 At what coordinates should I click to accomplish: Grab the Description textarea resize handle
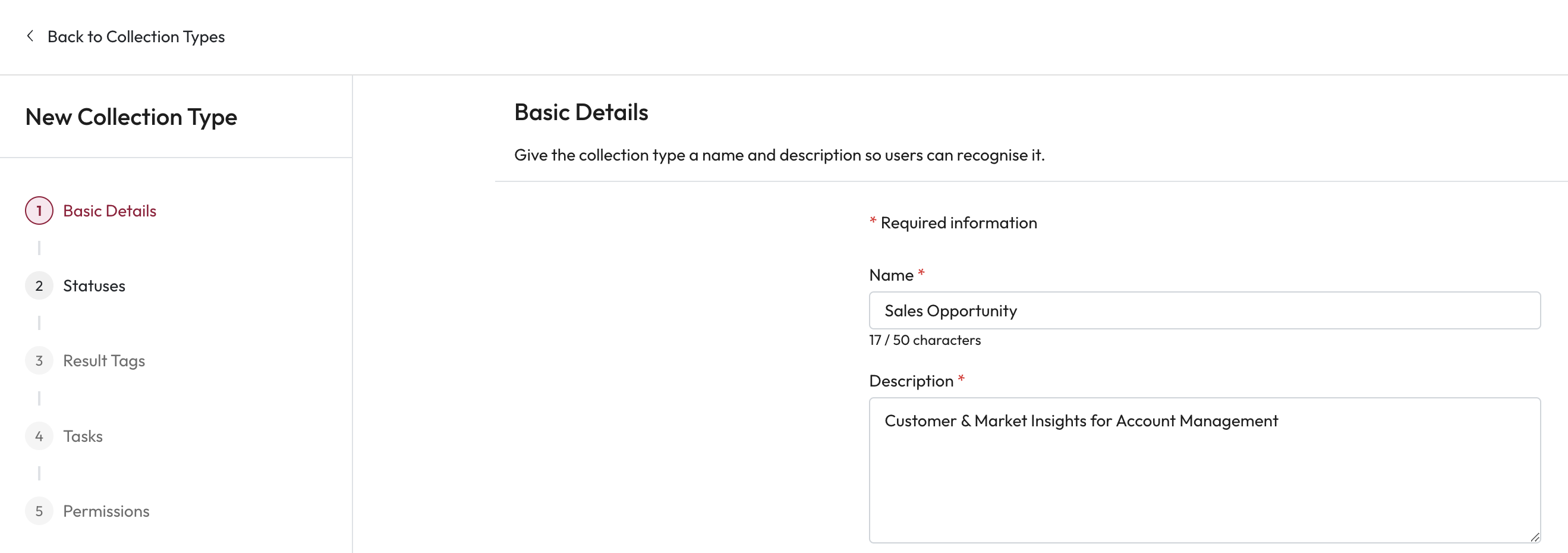[x=1535, y=536]
